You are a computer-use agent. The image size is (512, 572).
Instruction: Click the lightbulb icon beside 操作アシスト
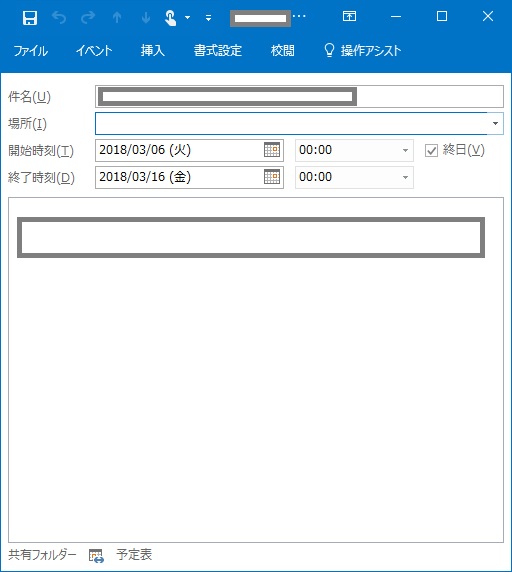pyautogui.click(x=329, y=50)
